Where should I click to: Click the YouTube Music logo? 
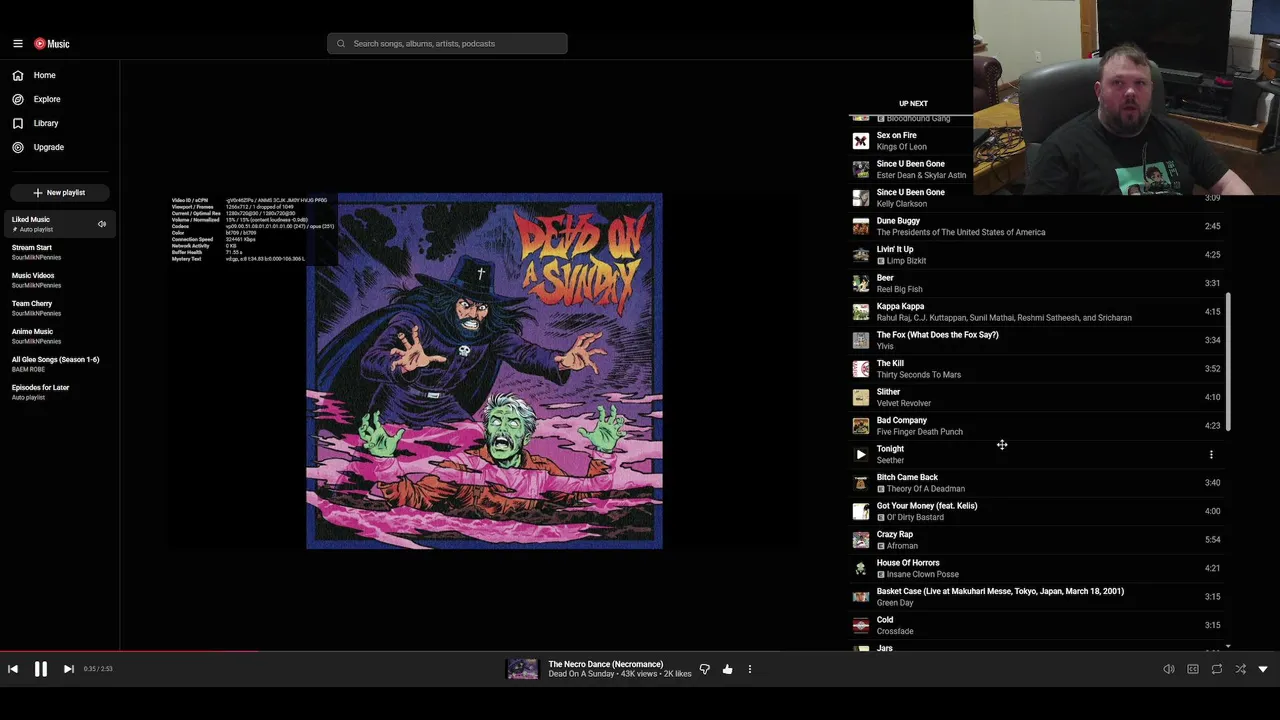[52, 44]
